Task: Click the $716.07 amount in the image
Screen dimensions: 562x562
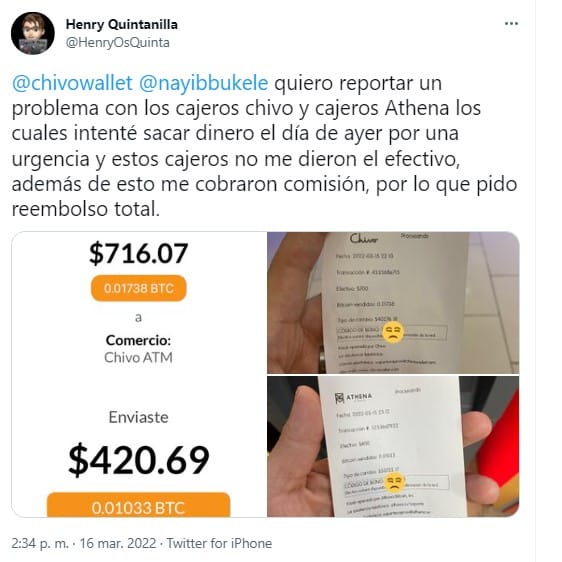Action: (139, 253)
